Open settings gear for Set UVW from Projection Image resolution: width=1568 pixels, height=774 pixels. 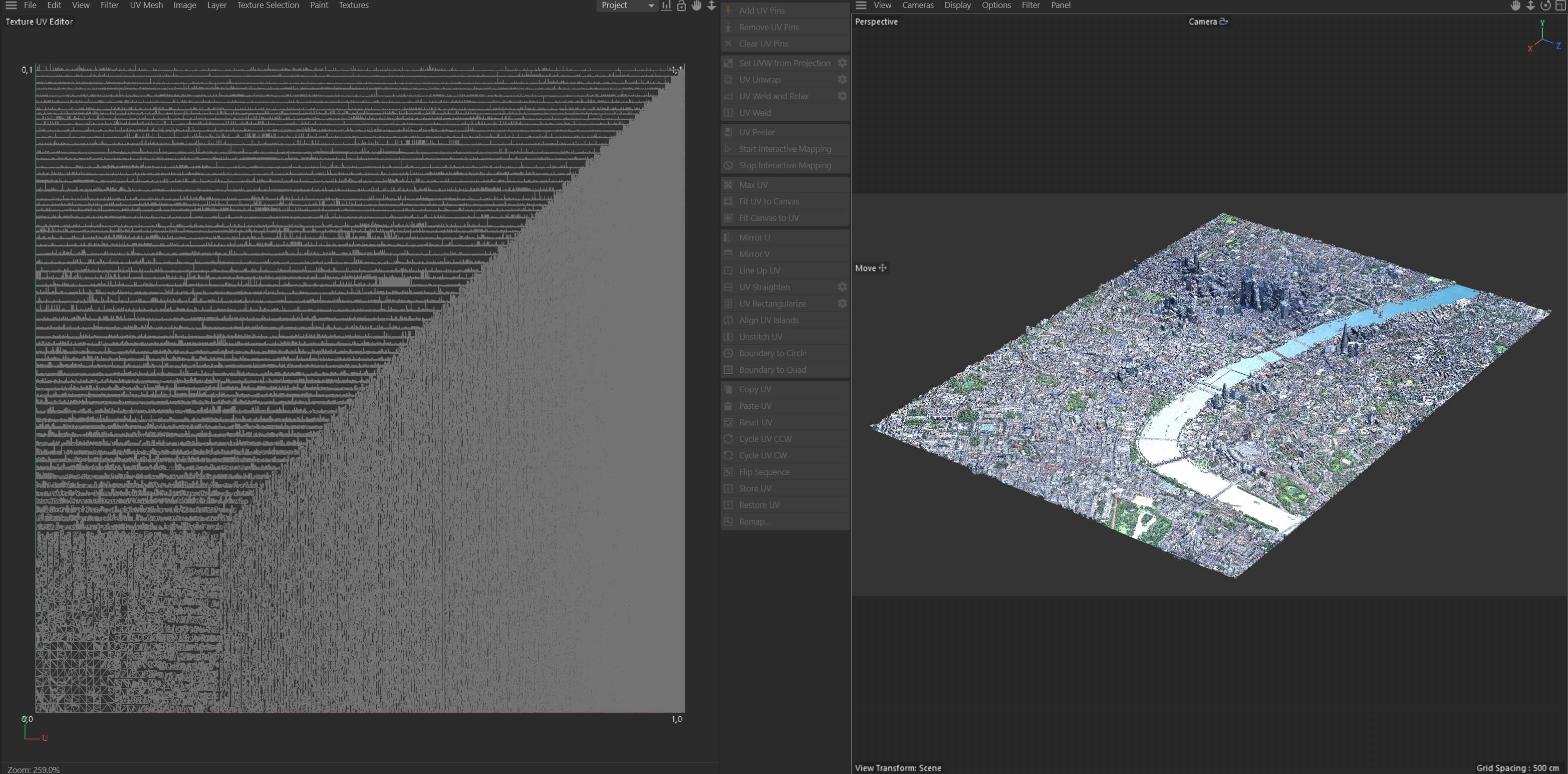pos(842,63)
